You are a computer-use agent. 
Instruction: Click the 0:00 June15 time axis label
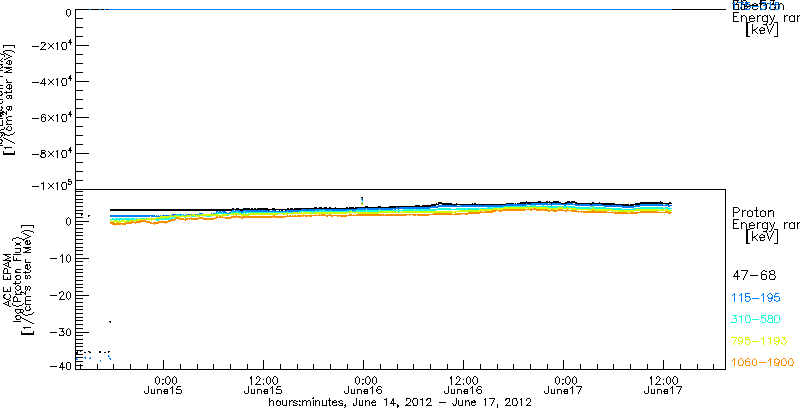(x=164, y=385)
